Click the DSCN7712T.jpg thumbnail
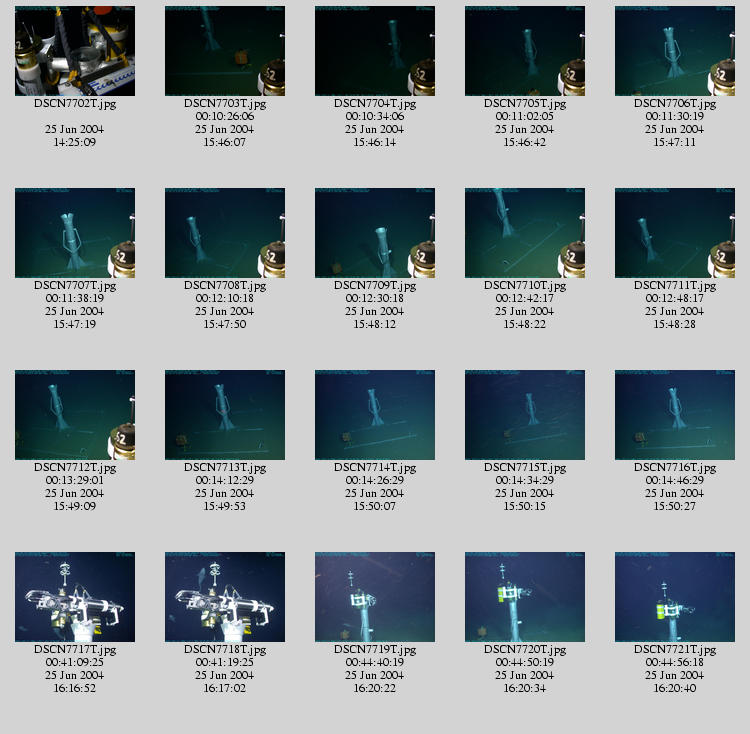The height and width of the screenshot is (734, 750). (75, 415)
